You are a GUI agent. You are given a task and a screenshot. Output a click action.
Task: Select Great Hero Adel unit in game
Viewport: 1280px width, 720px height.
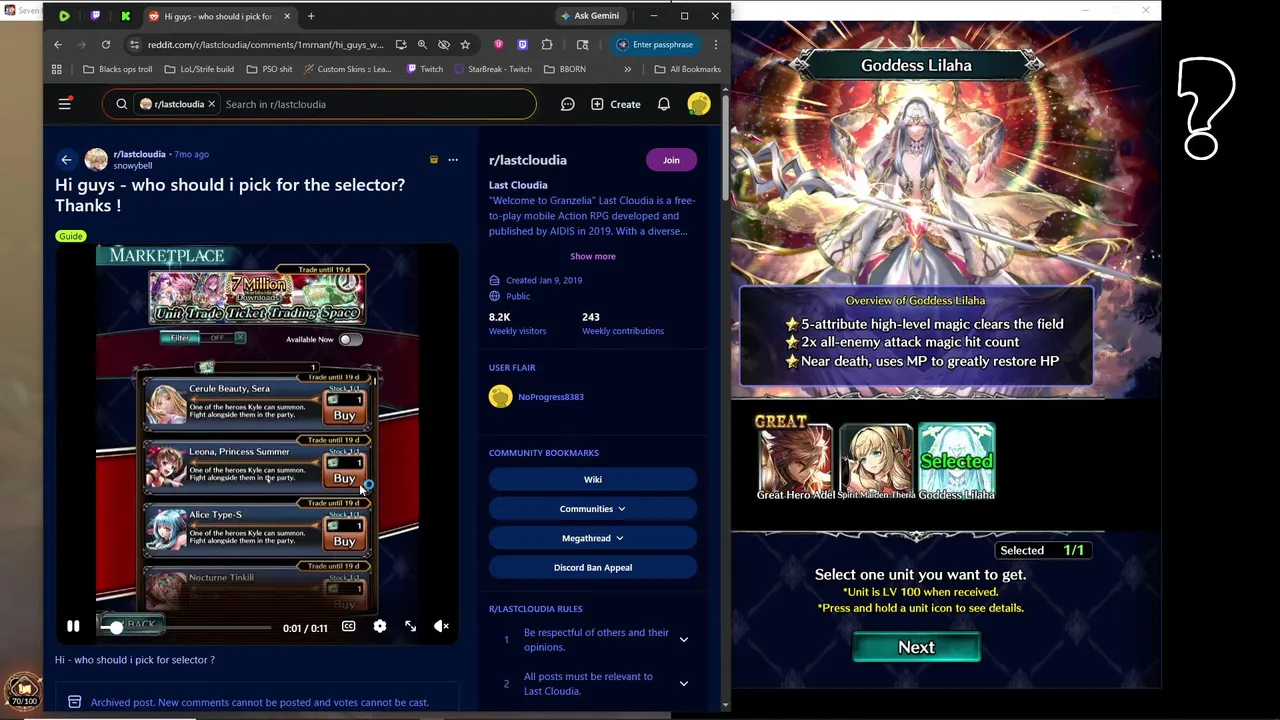coord(795,461)
